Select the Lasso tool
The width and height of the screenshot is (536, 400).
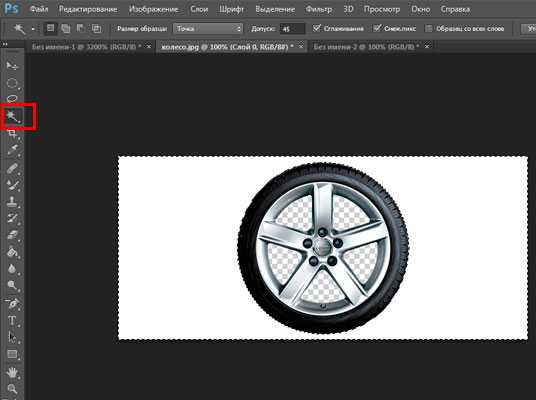click(x=12, y=99)
